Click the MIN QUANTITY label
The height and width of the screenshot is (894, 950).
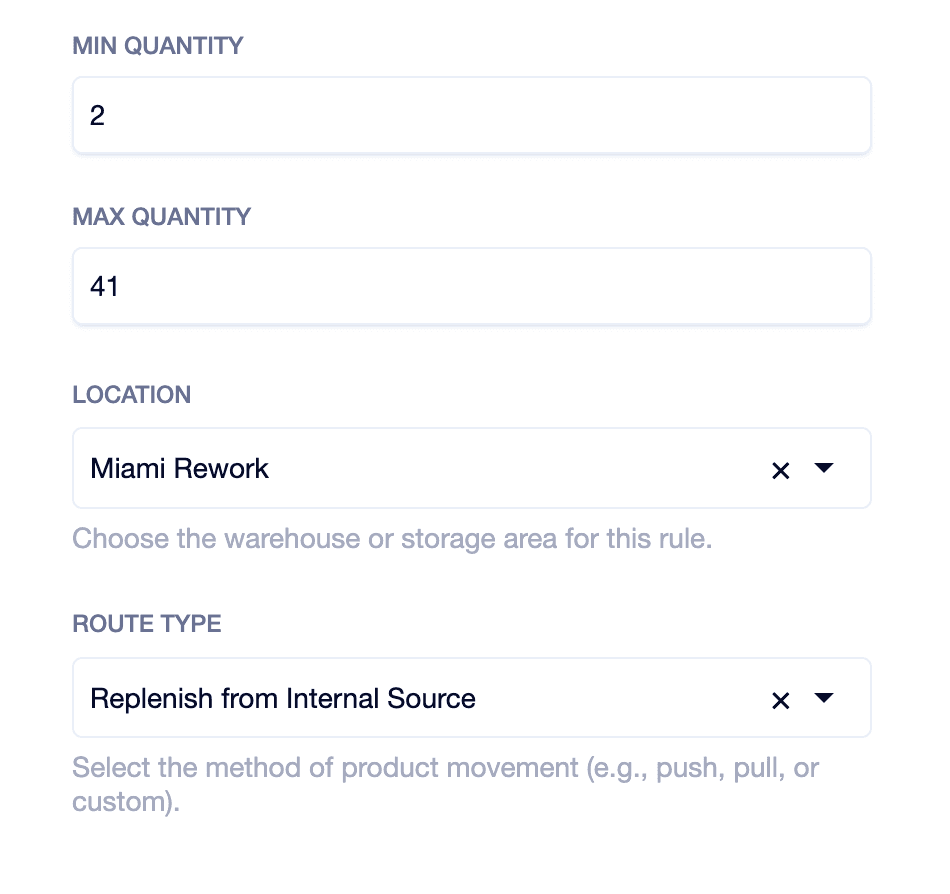click(157, 45)
